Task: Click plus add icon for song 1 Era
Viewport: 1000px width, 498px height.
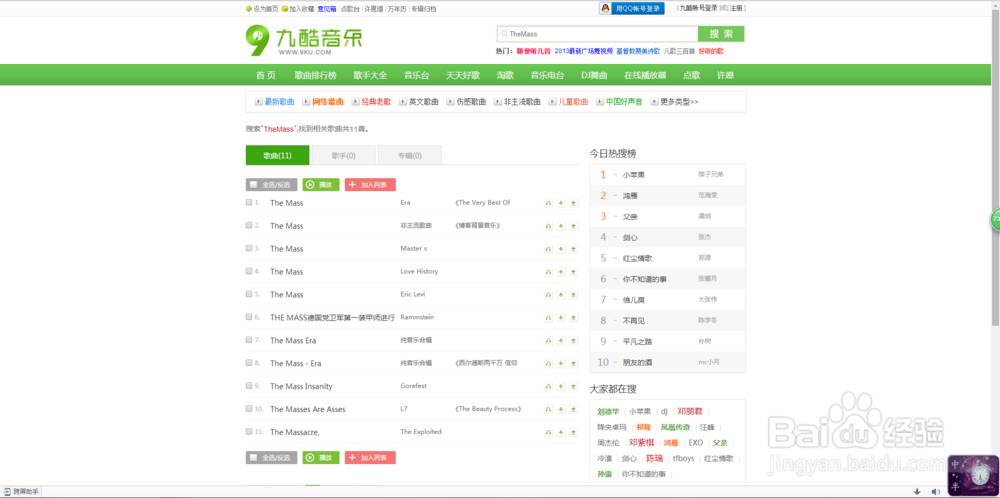Action: click(561, 203)
